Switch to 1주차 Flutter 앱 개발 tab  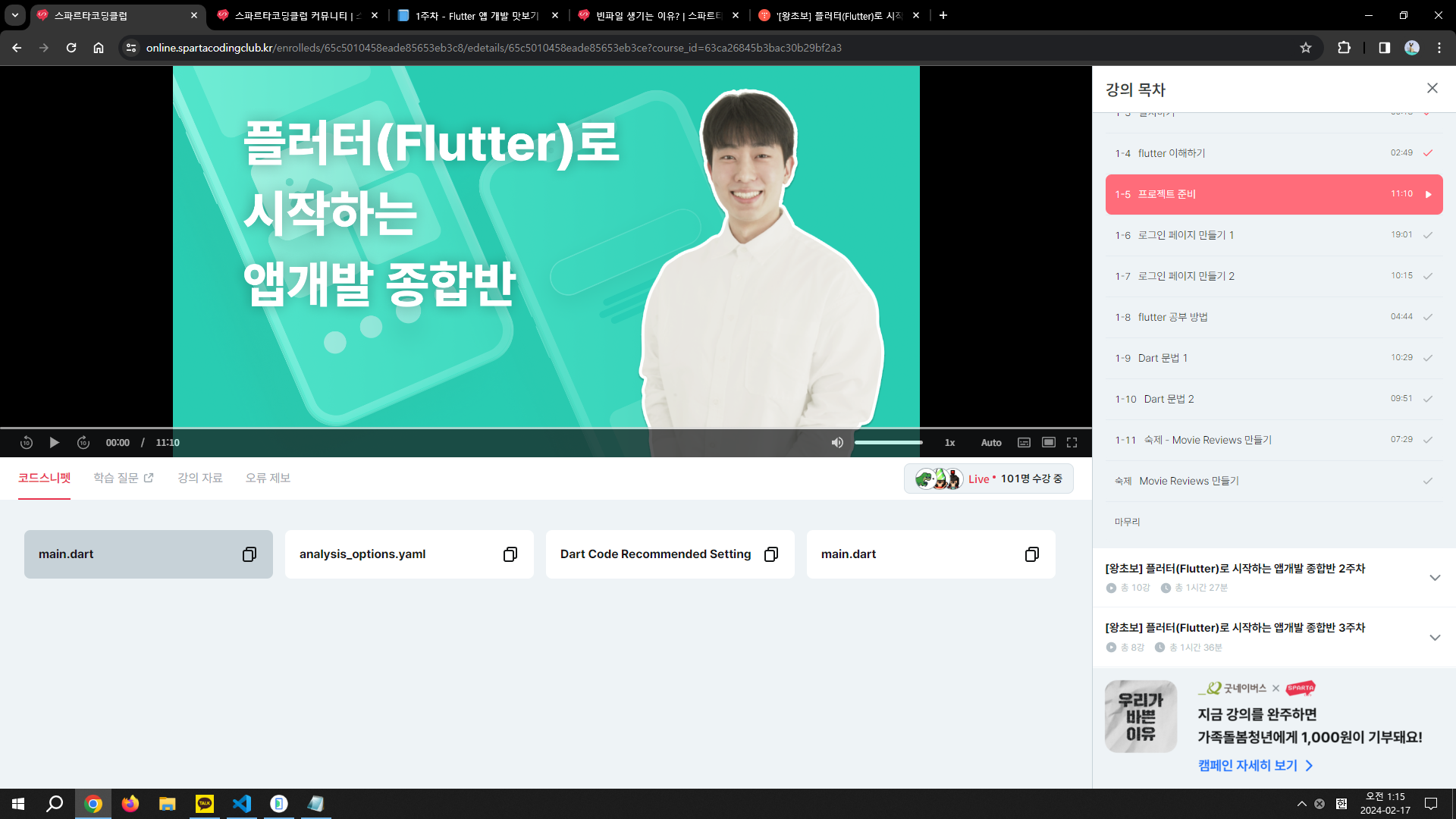pyautogui.click(x=478, y=15)
